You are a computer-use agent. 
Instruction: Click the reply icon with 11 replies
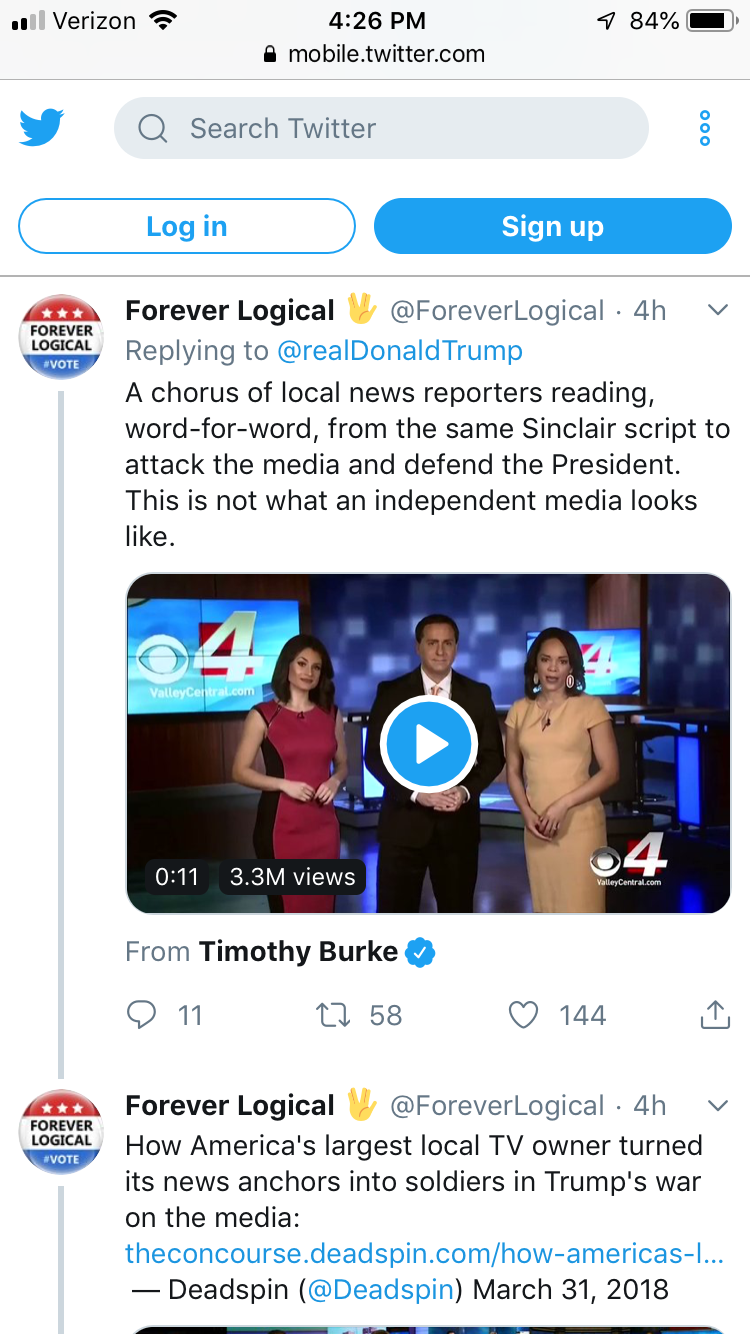click(142, 1015)
